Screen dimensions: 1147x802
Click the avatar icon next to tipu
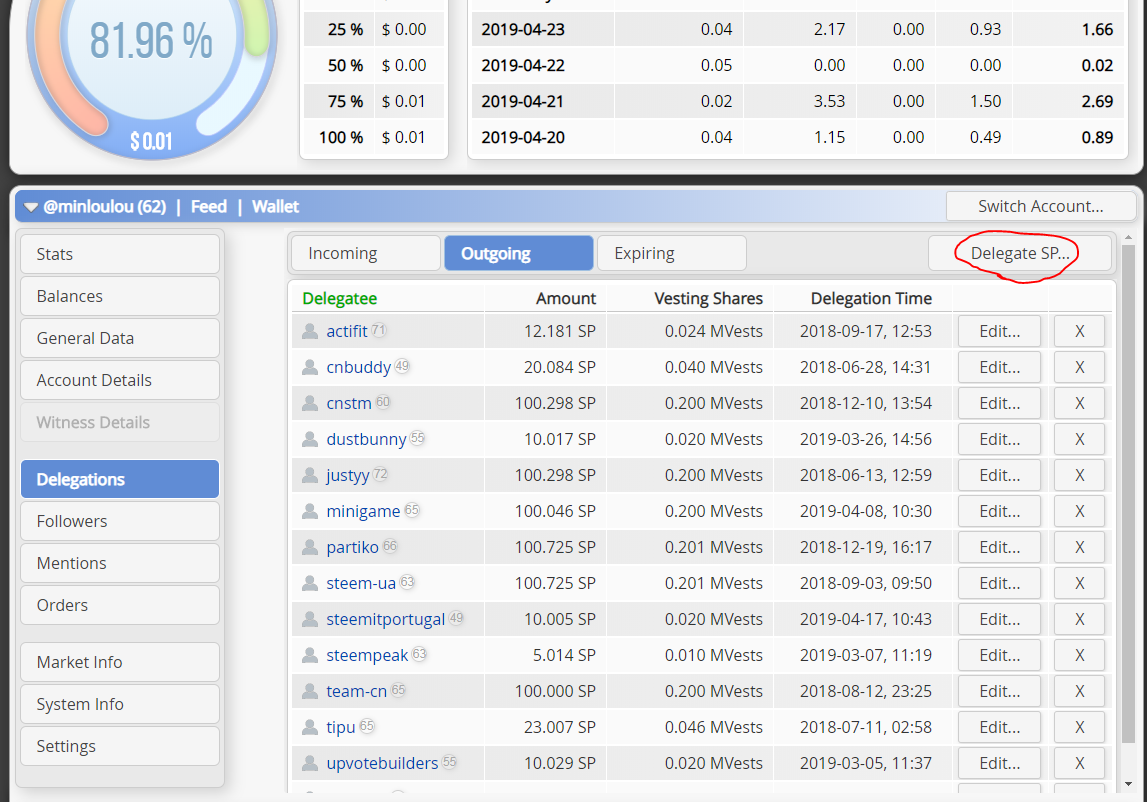pyautogui.click(x=310, y=727)
